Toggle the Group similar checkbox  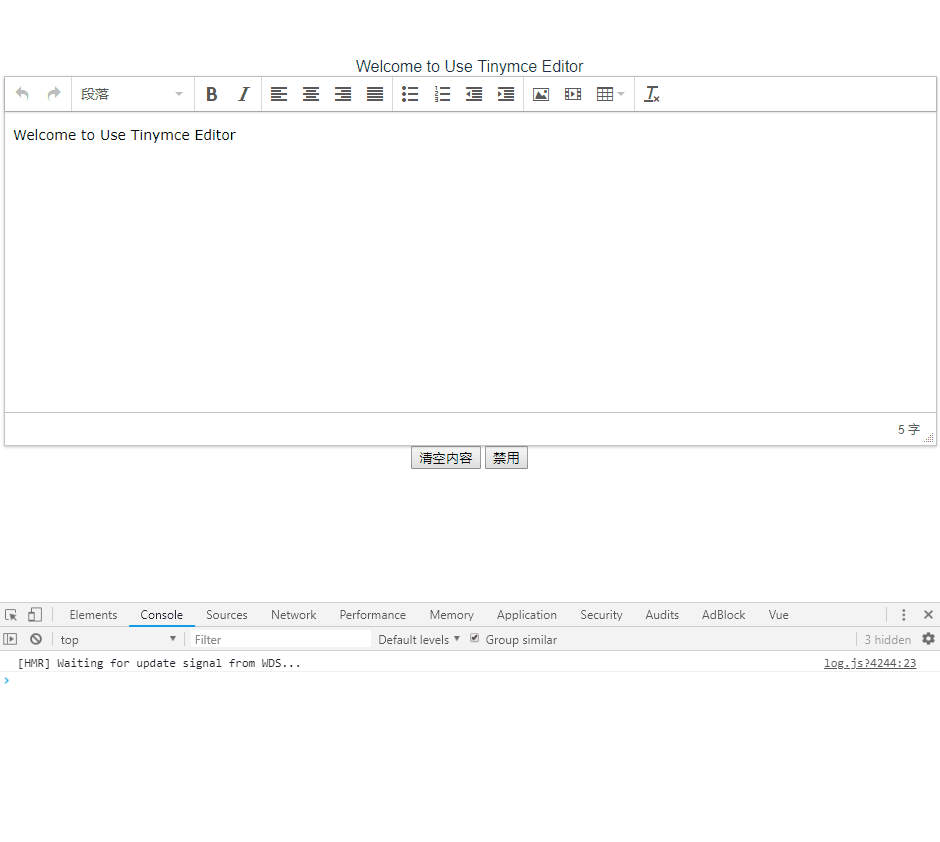pos(474,638)
